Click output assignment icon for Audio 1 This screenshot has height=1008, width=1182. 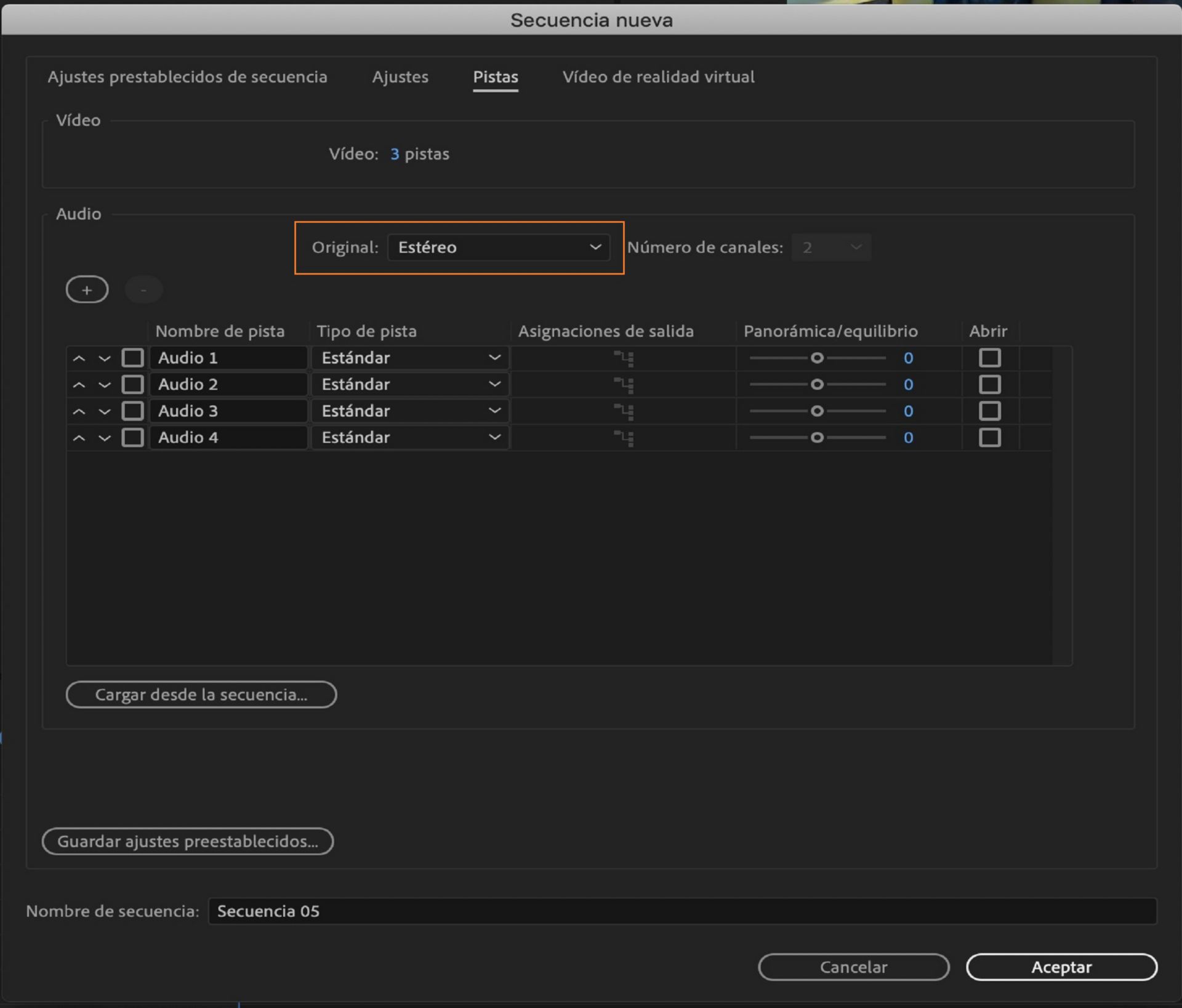pyautogui.click(x=624, y=358)
